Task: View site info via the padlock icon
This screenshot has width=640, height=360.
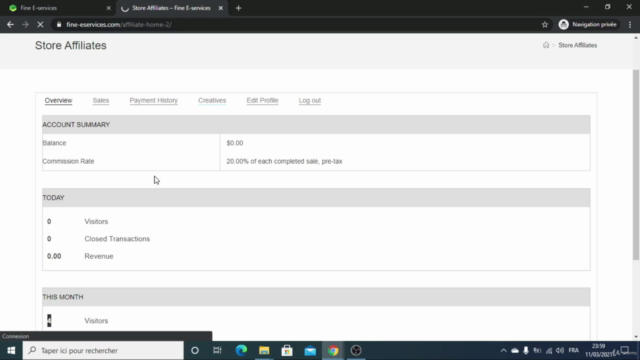Action: tap(59, 24)
